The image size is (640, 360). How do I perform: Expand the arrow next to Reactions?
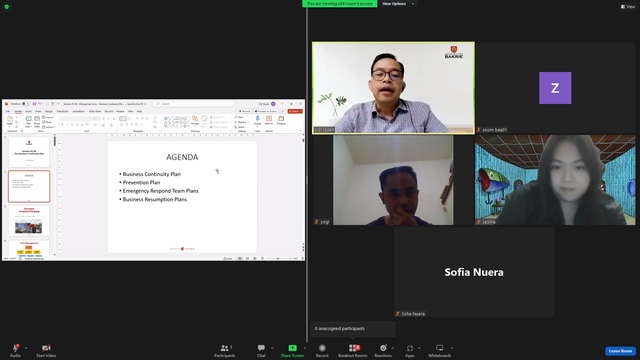coord(393,348)
